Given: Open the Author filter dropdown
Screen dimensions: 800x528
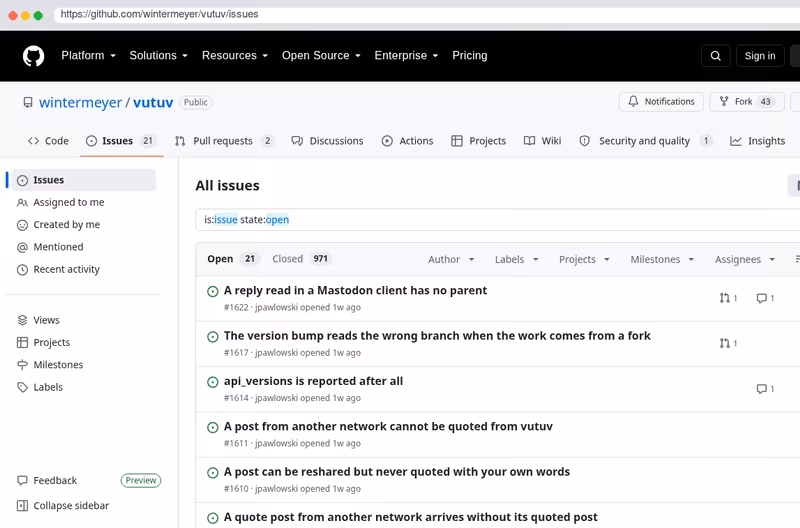Looking at the screenshot, I should pos(451,260).
